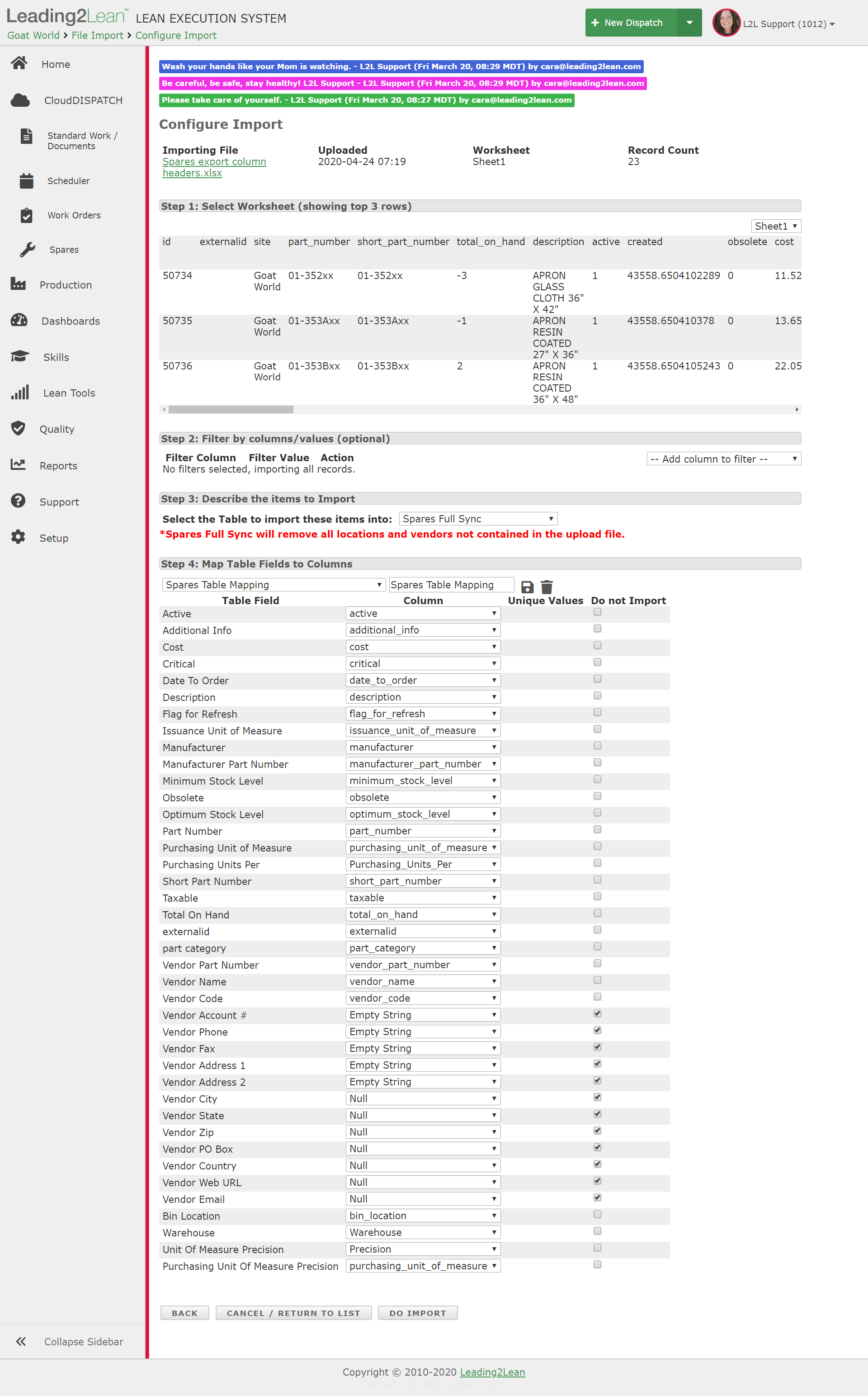The height and width of the screenshot is (1396, 868).
Task: Open the Sheet1 worksheet dropdown
Action: tap(776, 226)
